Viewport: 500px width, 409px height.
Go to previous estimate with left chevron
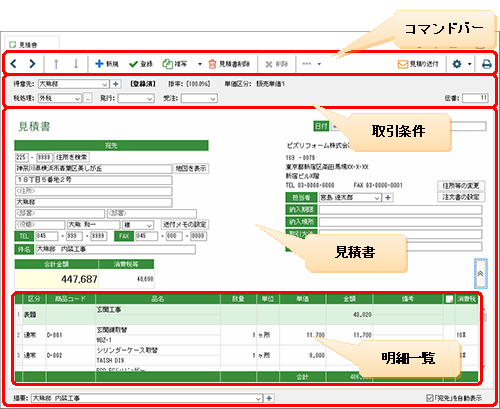(x=13, y=63)
